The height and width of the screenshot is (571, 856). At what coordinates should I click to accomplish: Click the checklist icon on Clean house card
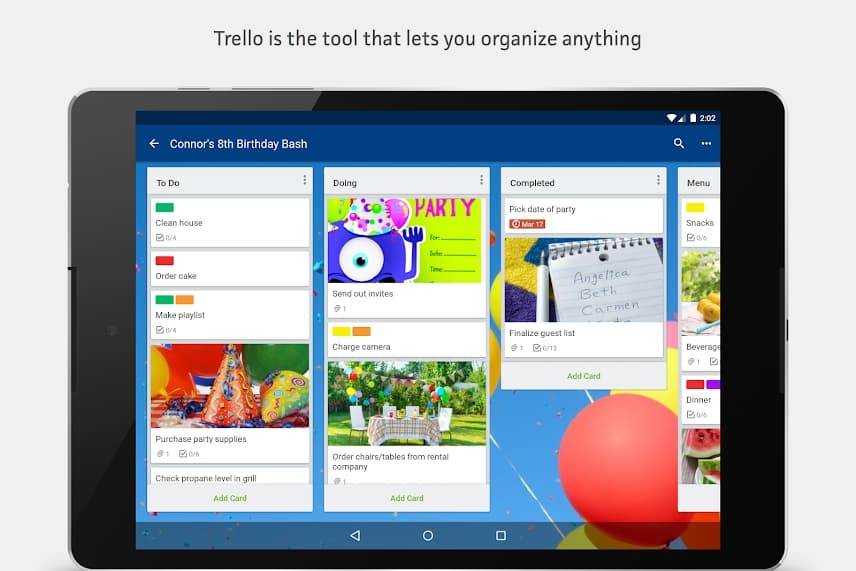159,237
